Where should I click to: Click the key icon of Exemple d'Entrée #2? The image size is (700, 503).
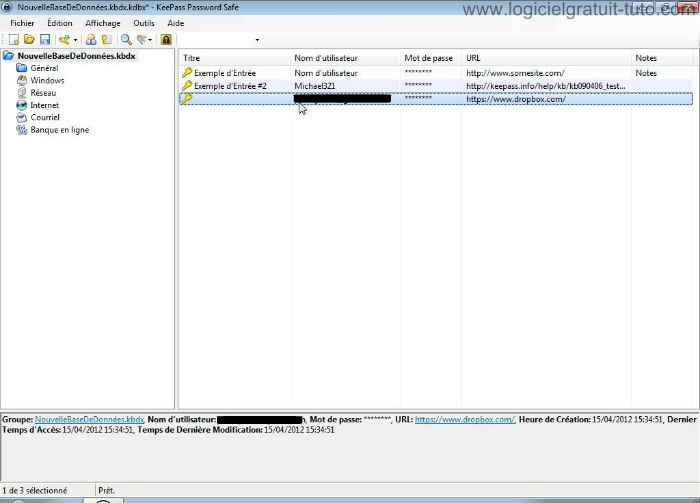coord(187,86)
